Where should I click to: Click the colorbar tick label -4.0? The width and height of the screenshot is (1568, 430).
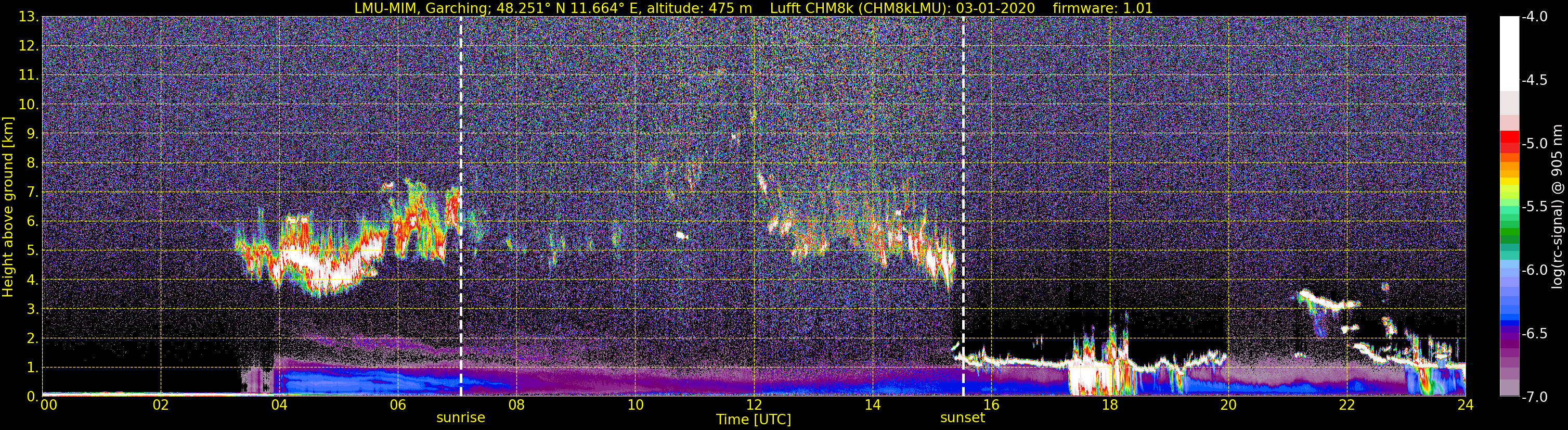(x=1534, y=17)
